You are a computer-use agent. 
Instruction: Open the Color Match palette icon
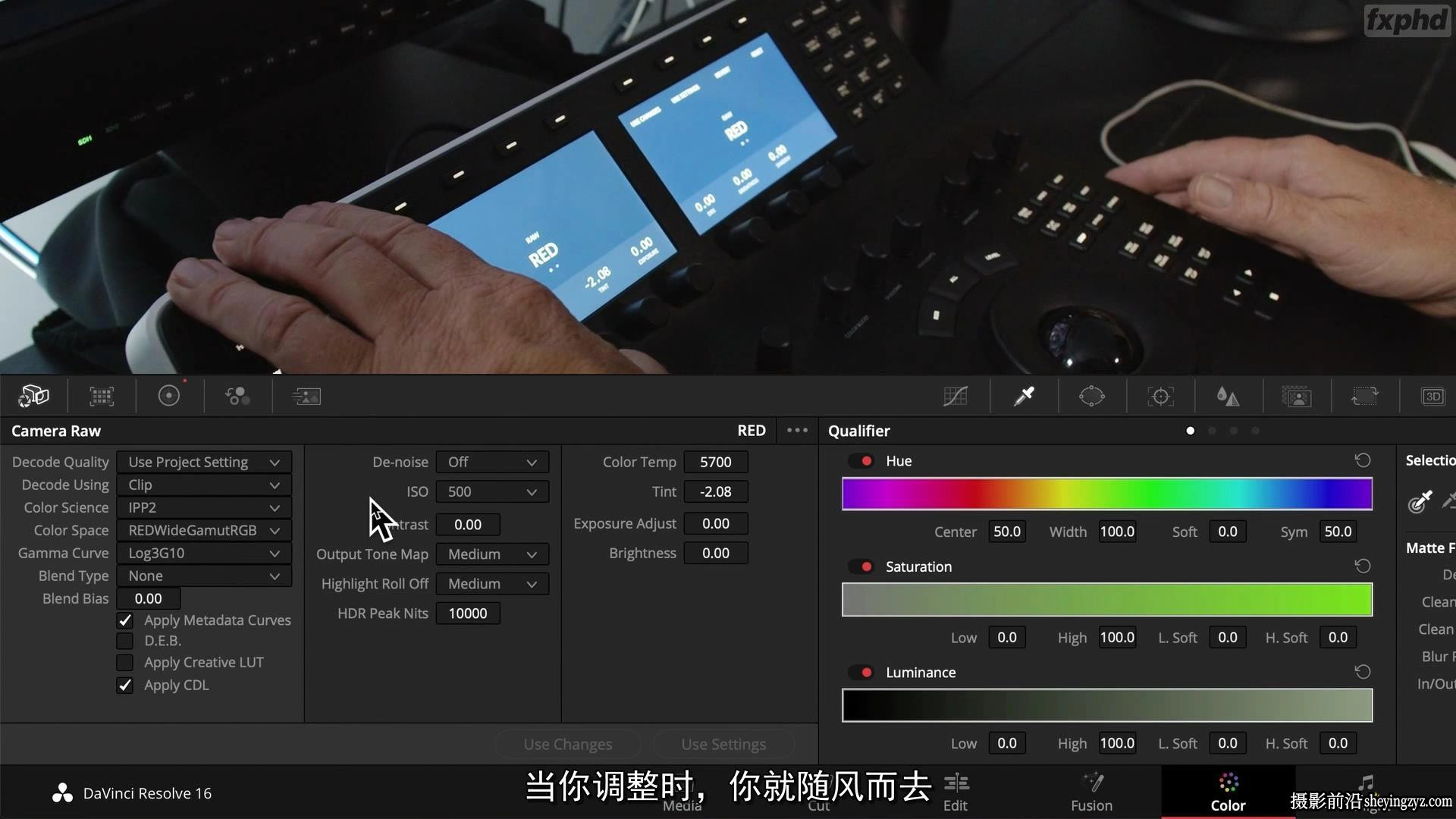pos(101,396)
